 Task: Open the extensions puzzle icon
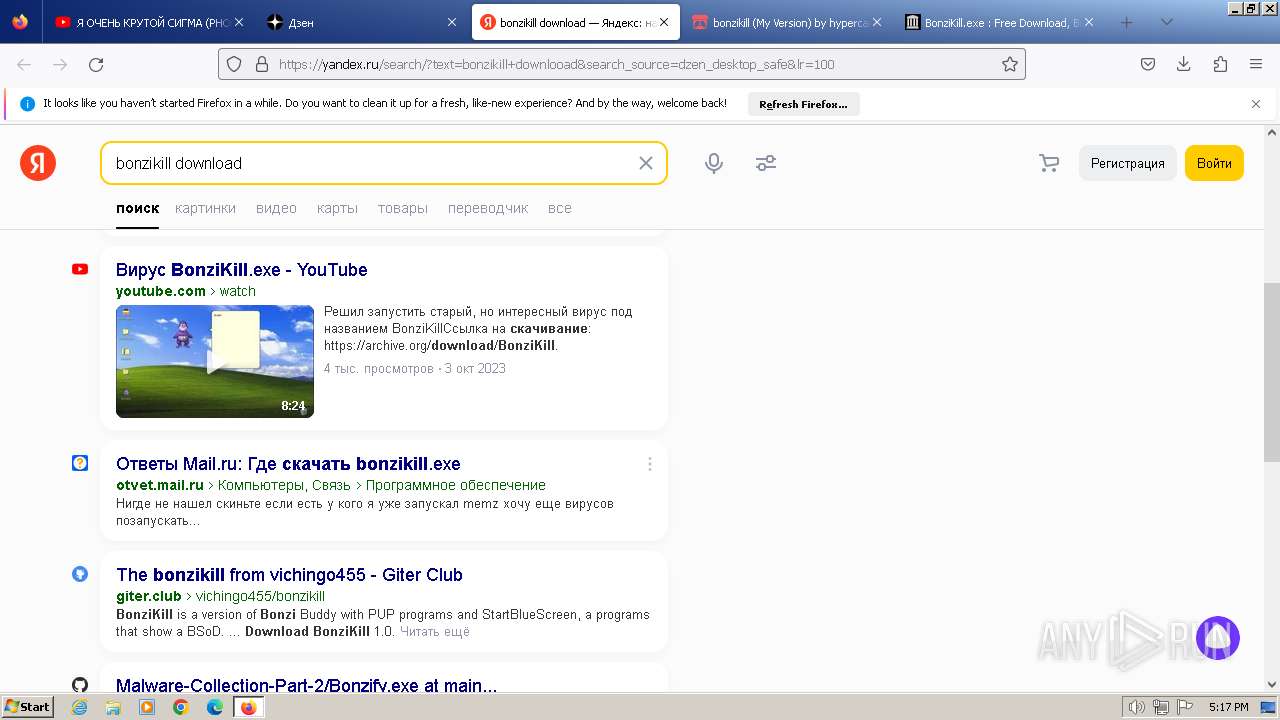tap(1220, 64)
